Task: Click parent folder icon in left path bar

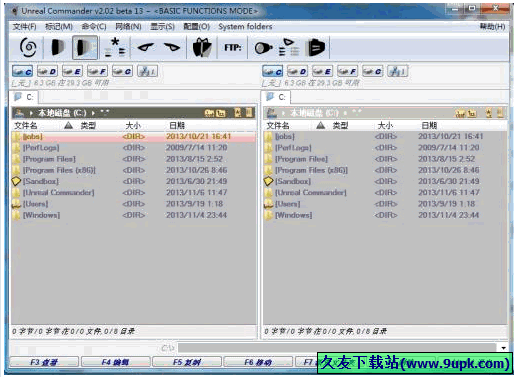Action: [x=220, y=113]
